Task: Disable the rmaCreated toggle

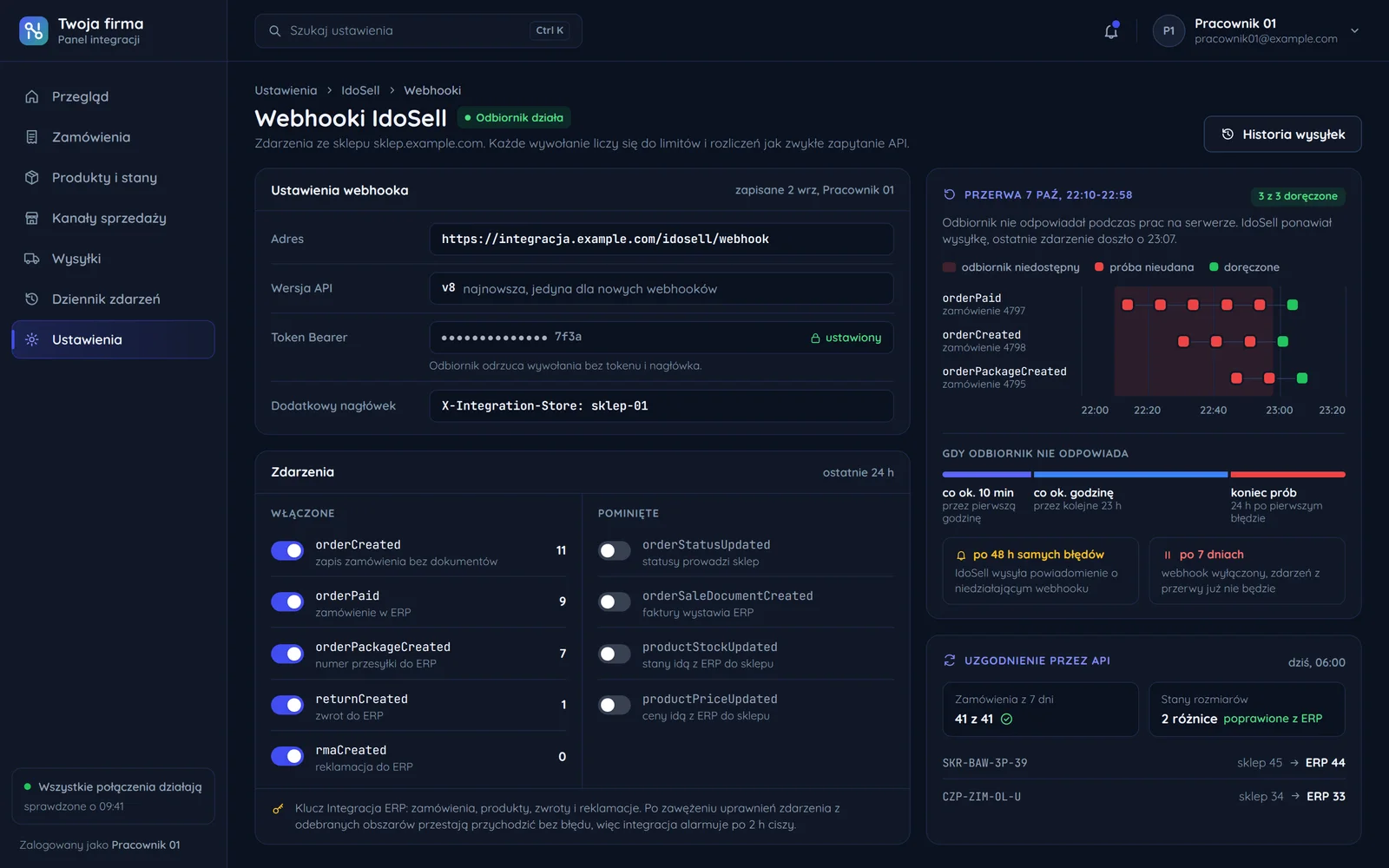Action: pos(287,756)
